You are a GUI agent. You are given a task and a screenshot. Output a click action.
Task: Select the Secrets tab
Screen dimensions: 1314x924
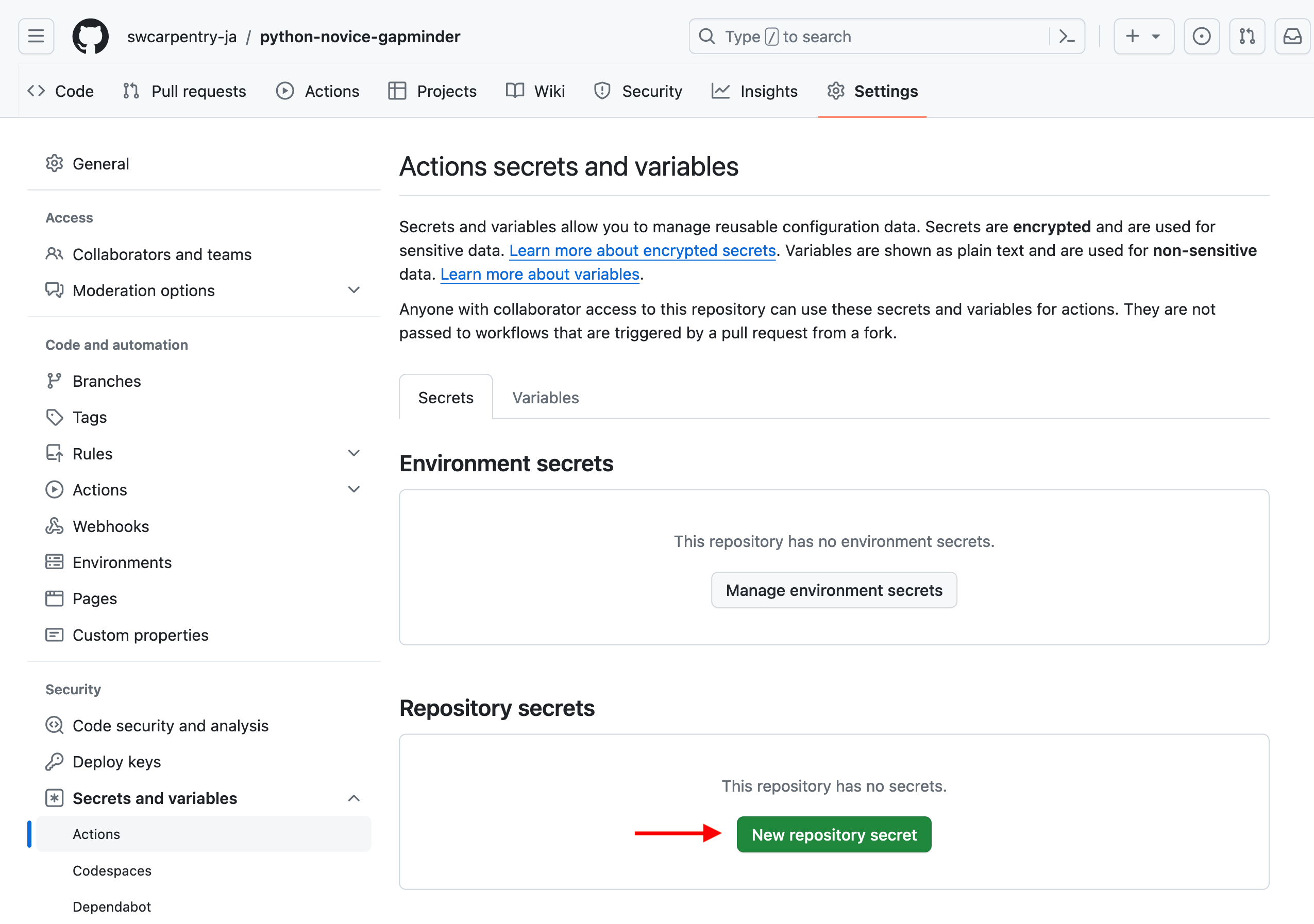click(446, 398)
